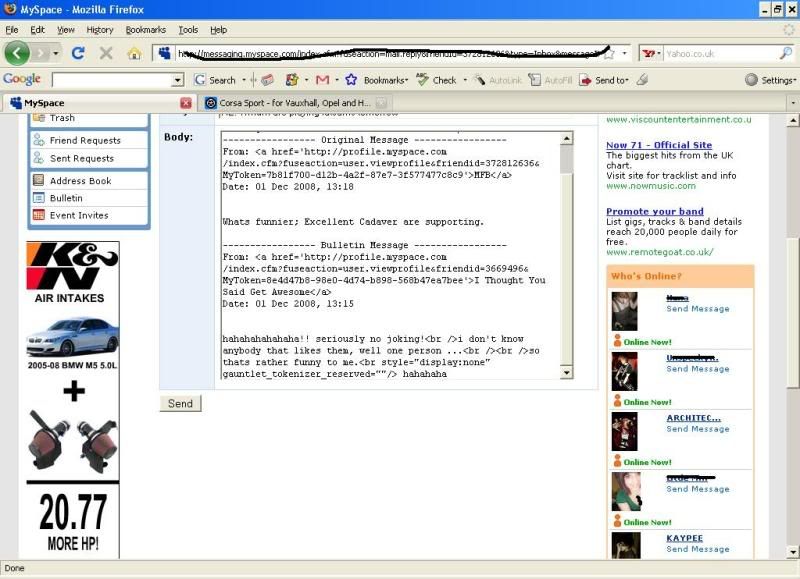Open the Friend Requests sidebar link
The image size is (800, 579).
point(85,141)
